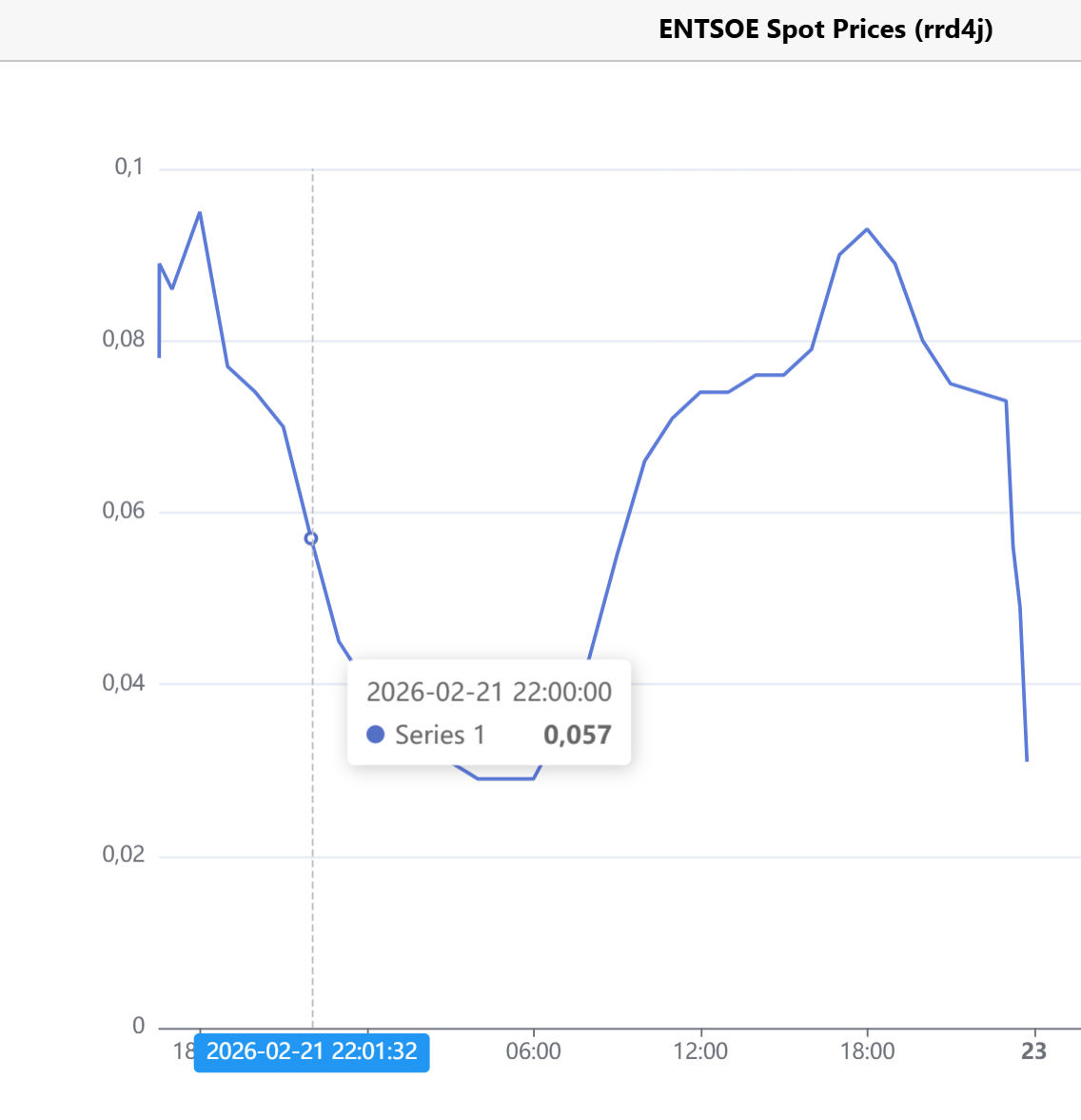This screenshot has width=1081, height=1120.
Task: Click the 0 y-axis origin label
Action: click(x=139, y=1026)
